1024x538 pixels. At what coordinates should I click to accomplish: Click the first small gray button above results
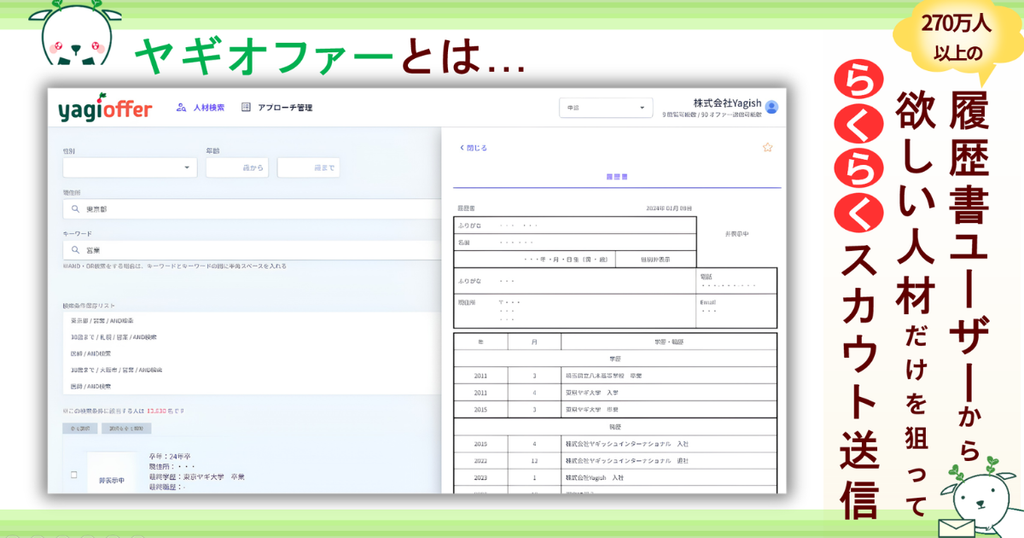point(80,428)
